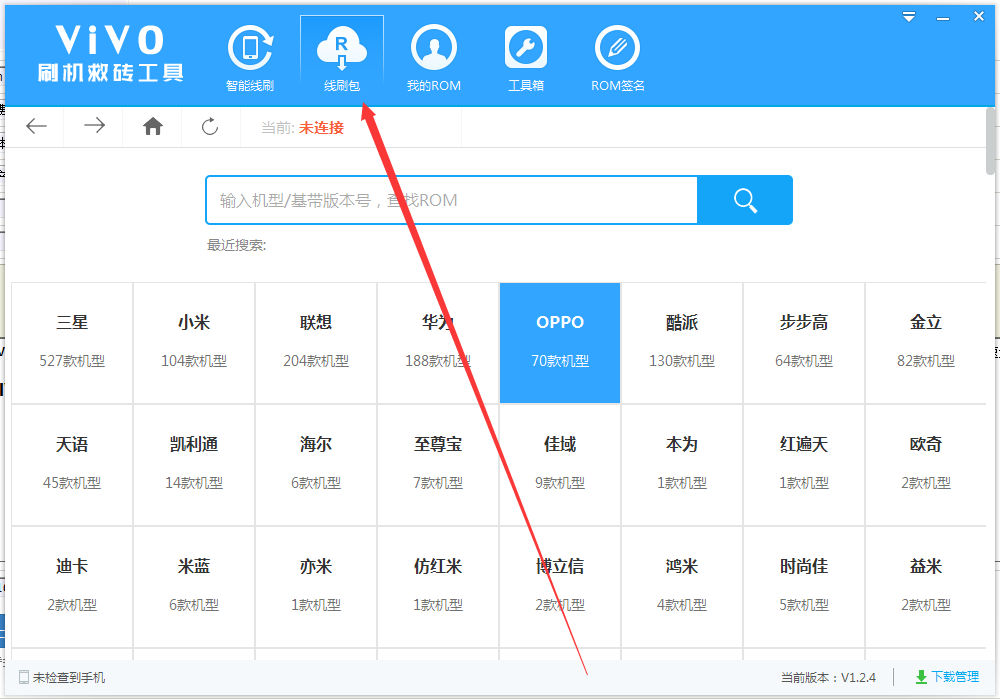1000x700 pixels.
Task: Navigate back using the left arrow icon
Action: [x=36, y=127]
